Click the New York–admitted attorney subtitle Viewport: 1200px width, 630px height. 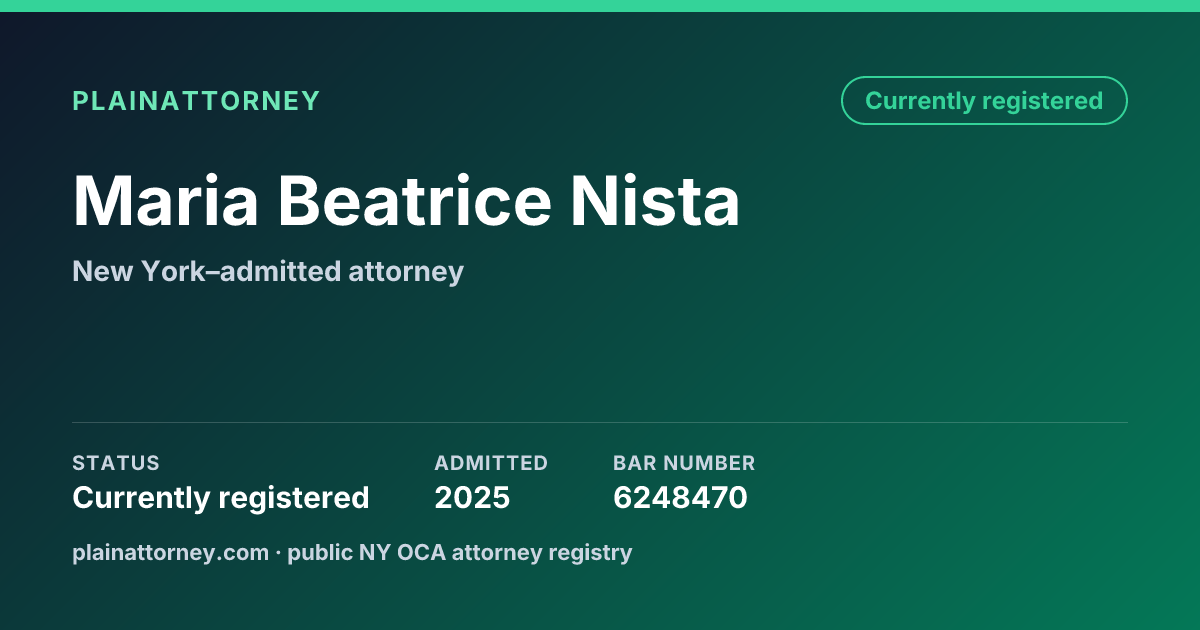click(x=268, y=271)
